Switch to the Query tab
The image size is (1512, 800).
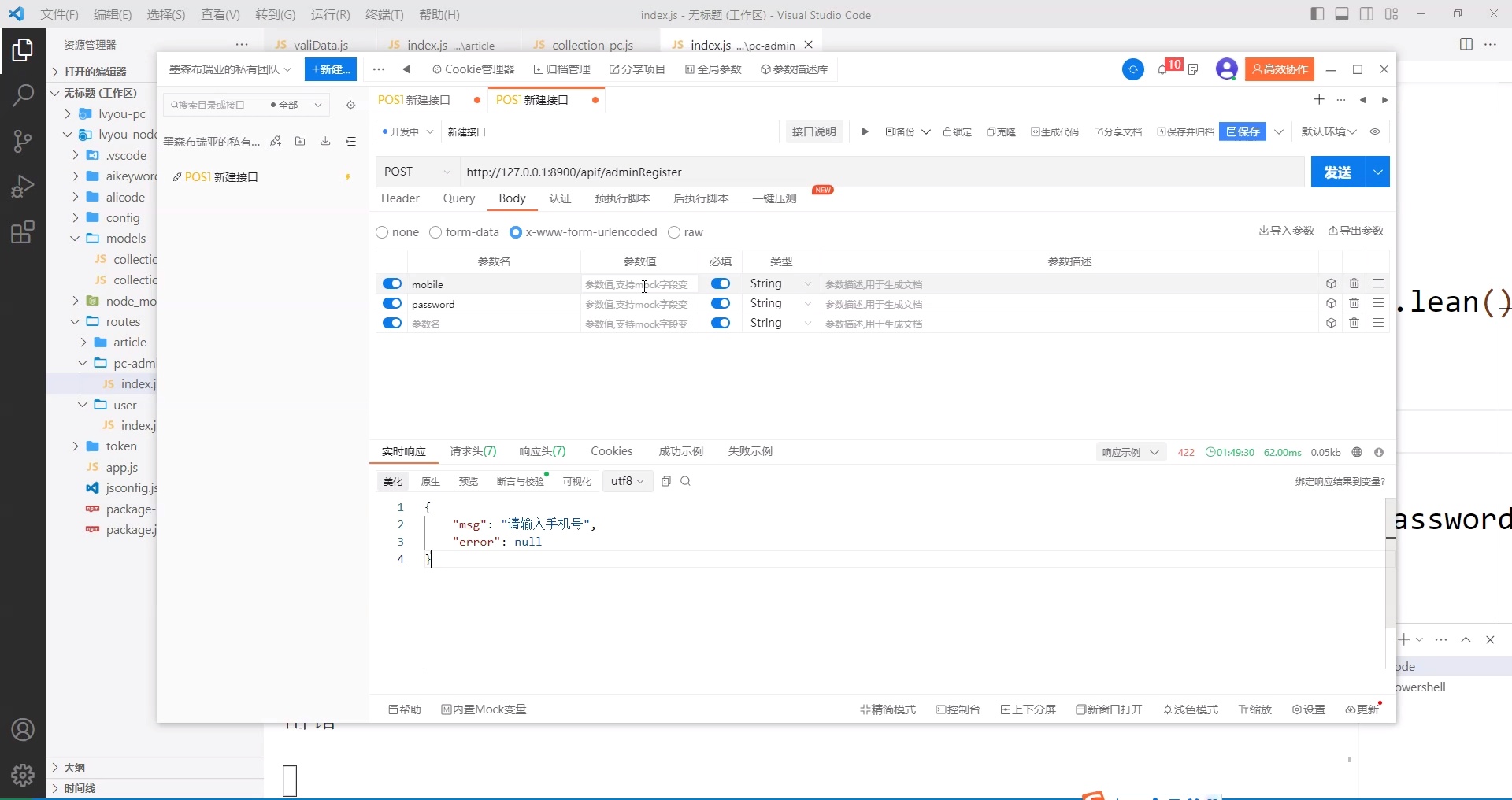(459, 198)
